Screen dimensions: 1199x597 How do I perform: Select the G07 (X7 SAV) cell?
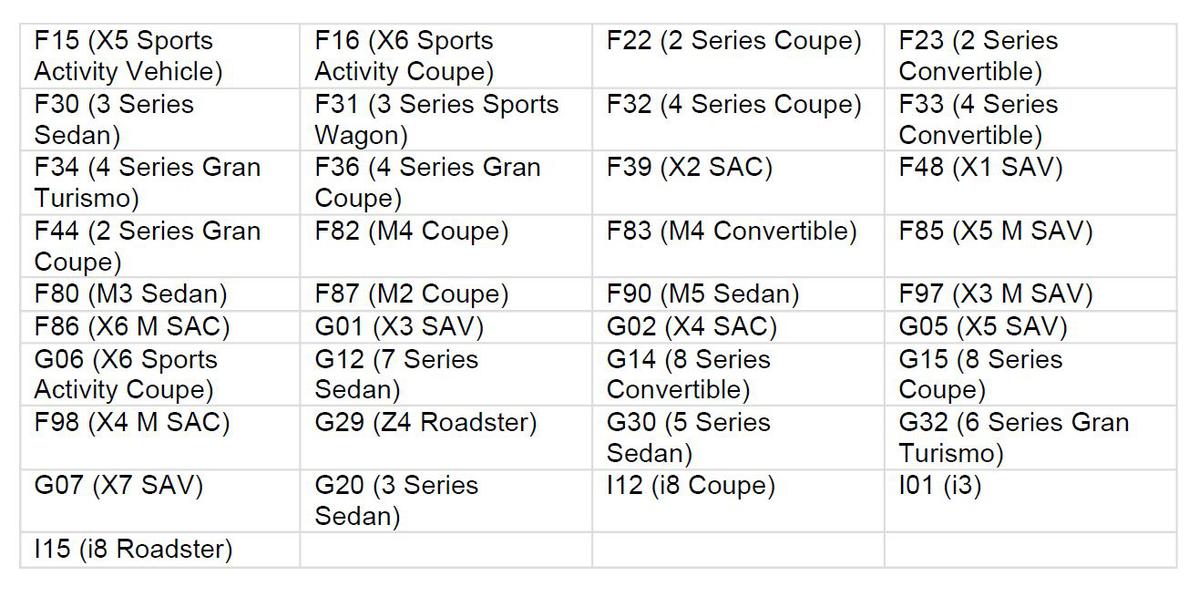pyautogui.click(x=118, y=485)
